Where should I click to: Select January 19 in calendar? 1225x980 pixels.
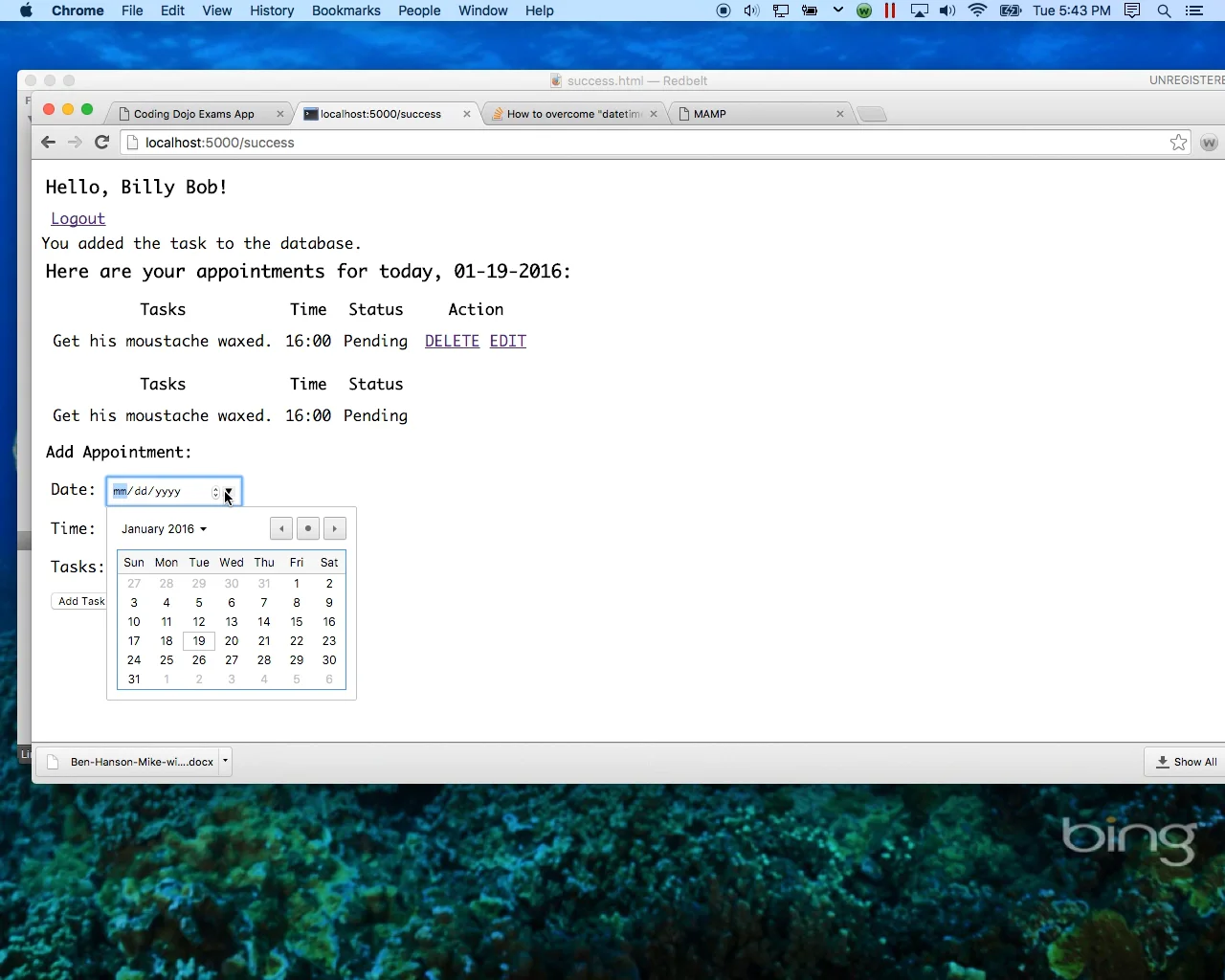(x=199, y=641)
